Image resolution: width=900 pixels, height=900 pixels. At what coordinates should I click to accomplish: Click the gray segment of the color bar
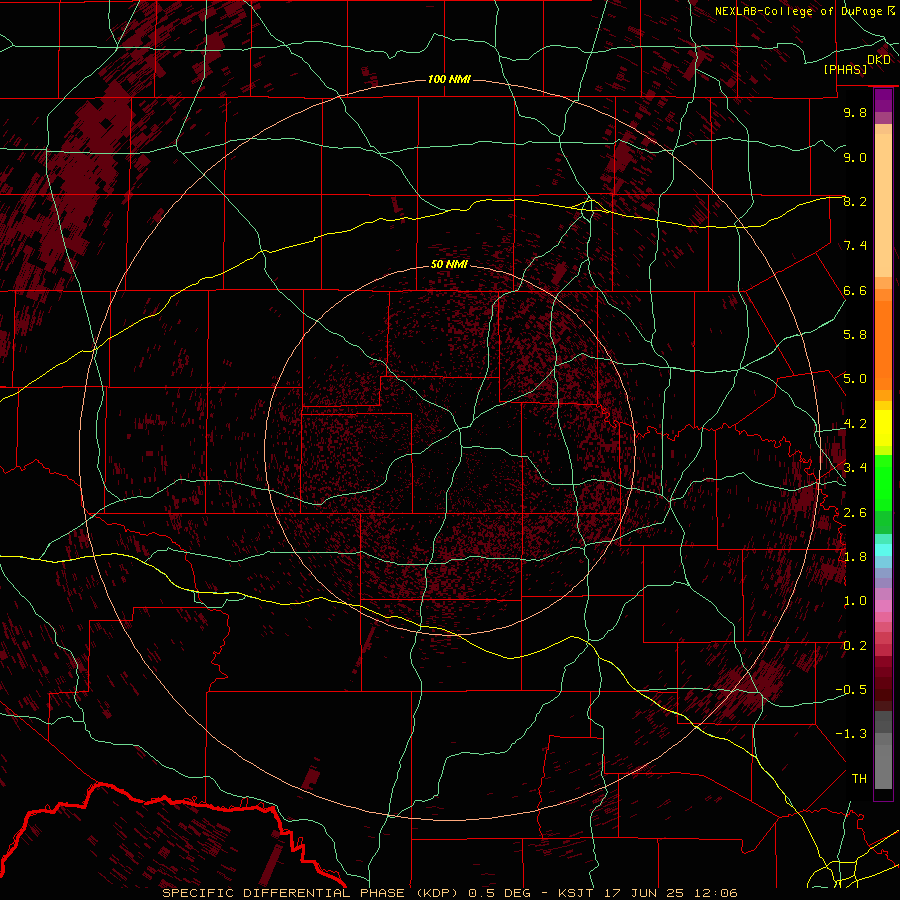[883, 752]
